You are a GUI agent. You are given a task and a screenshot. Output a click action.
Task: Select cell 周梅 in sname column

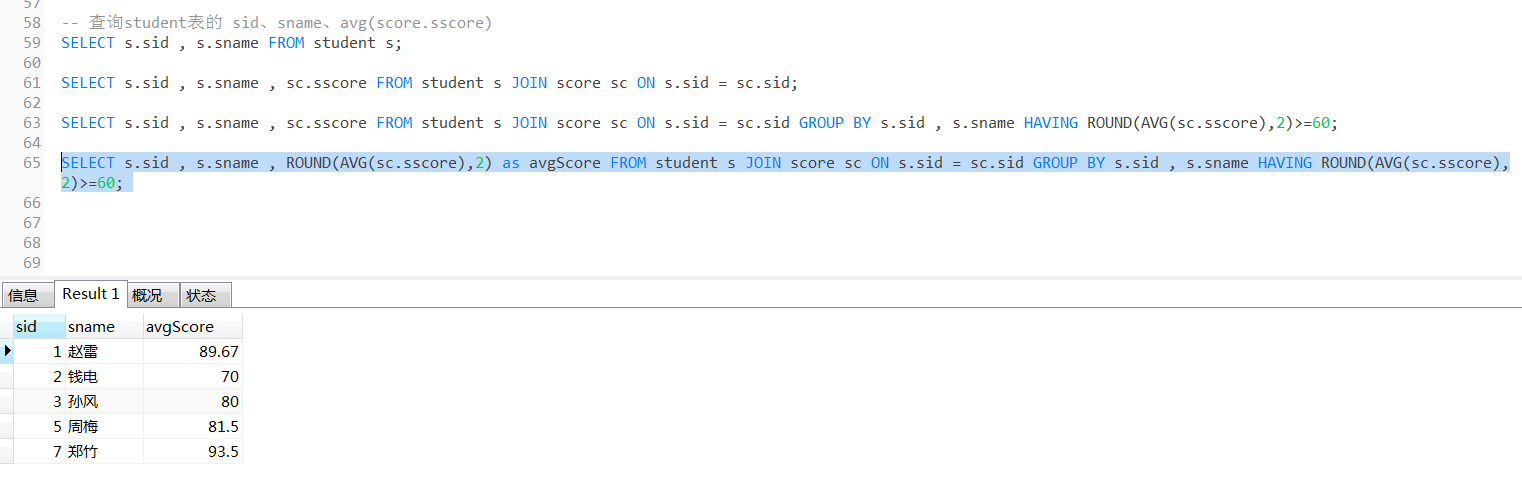tap(105, 426)
